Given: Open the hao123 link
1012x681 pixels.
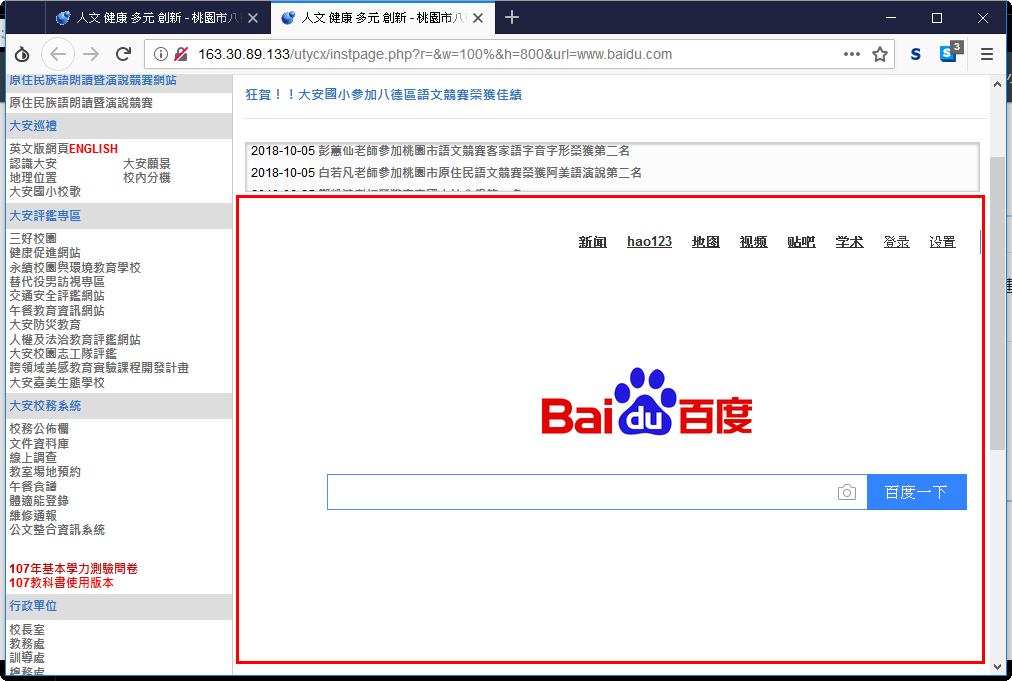Looking at the screenshot, I should click(x=649, y=242).
